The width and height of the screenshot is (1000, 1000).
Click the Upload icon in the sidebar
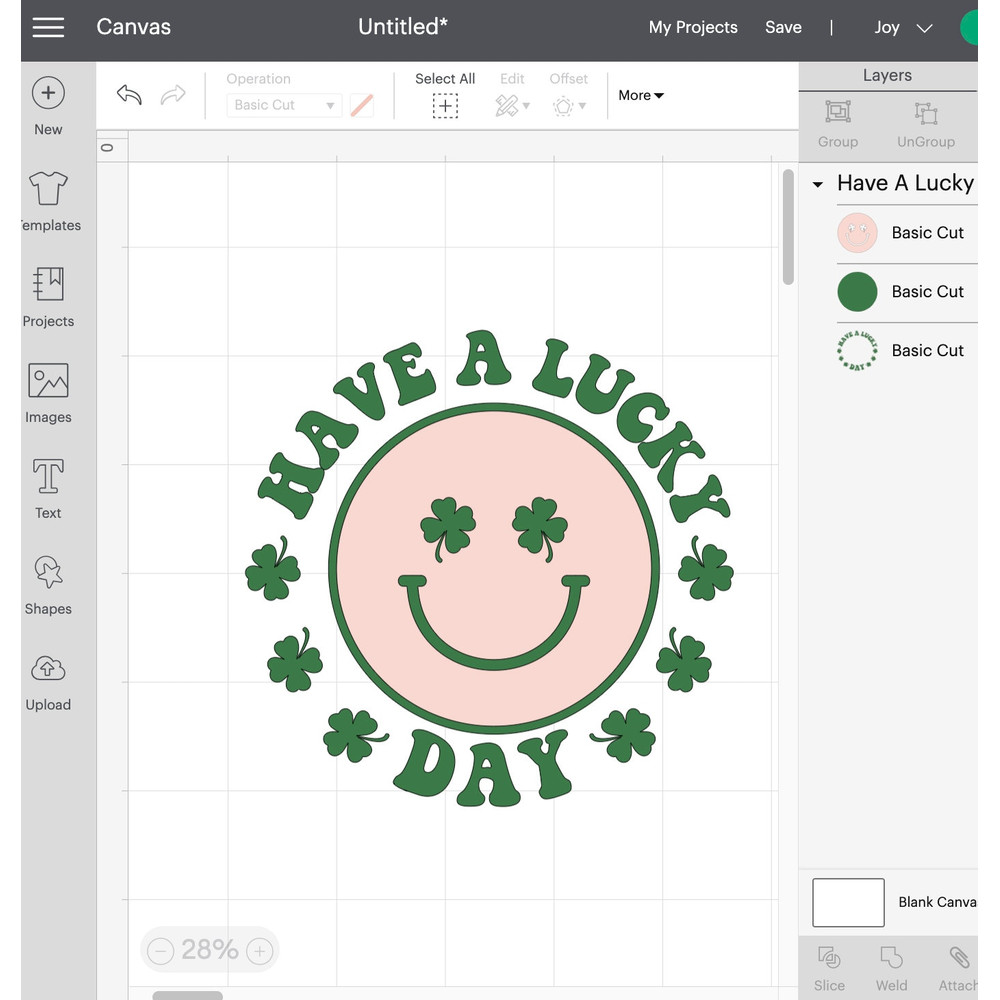(x=47, y=679)
